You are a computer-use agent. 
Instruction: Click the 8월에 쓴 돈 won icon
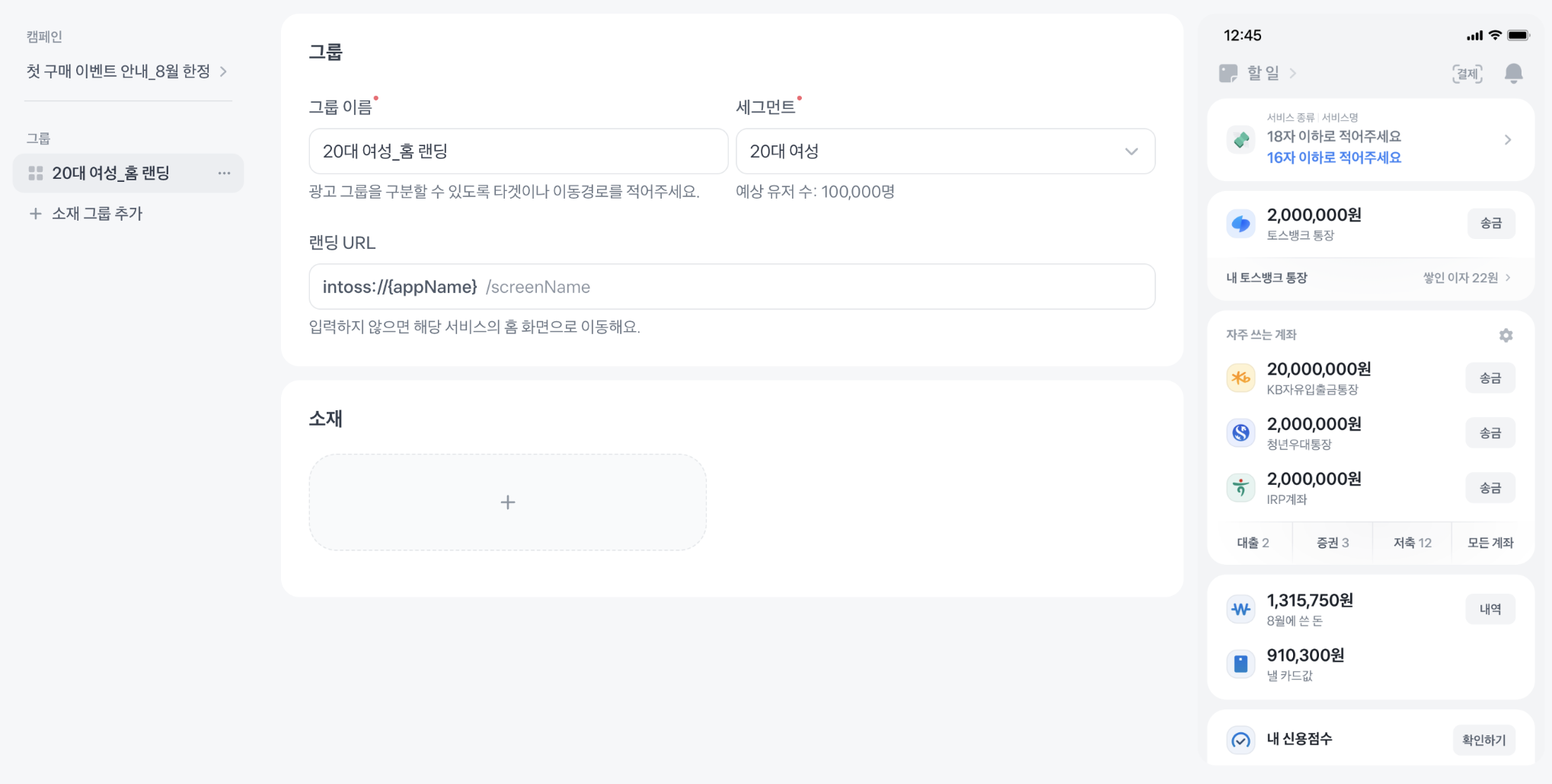tap(1241, 610)
